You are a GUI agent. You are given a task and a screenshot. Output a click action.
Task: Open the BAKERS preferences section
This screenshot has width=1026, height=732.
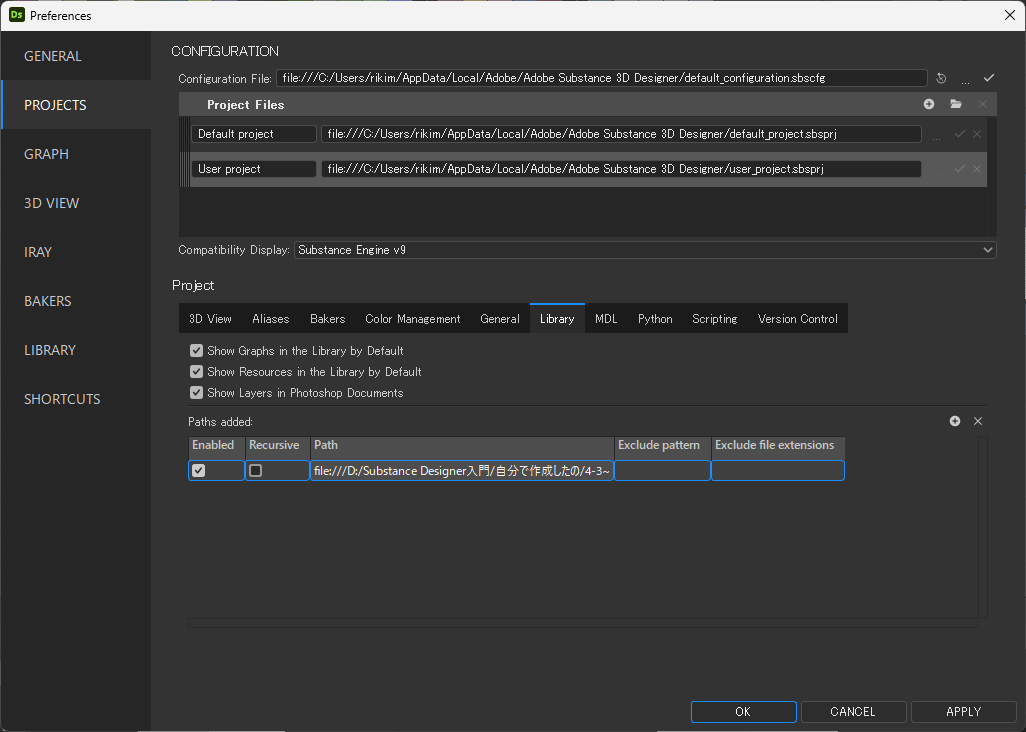(76, 302)
